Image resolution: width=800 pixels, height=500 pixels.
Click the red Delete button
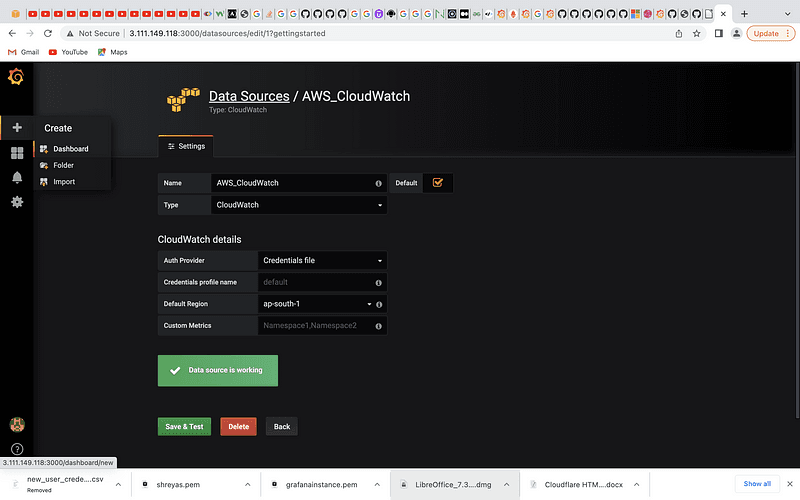click(x=238, y=427)
